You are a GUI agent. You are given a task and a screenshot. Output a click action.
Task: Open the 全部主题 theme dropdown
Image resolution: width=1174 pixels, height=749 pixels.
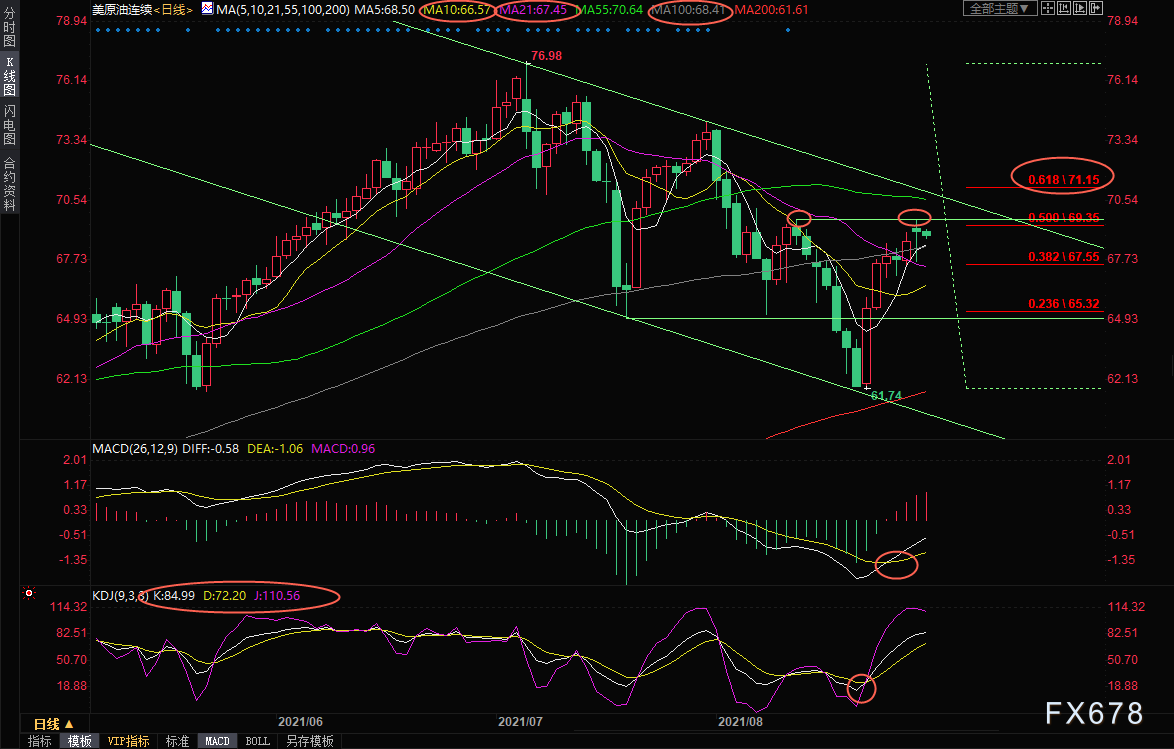[x=996, y=9]
